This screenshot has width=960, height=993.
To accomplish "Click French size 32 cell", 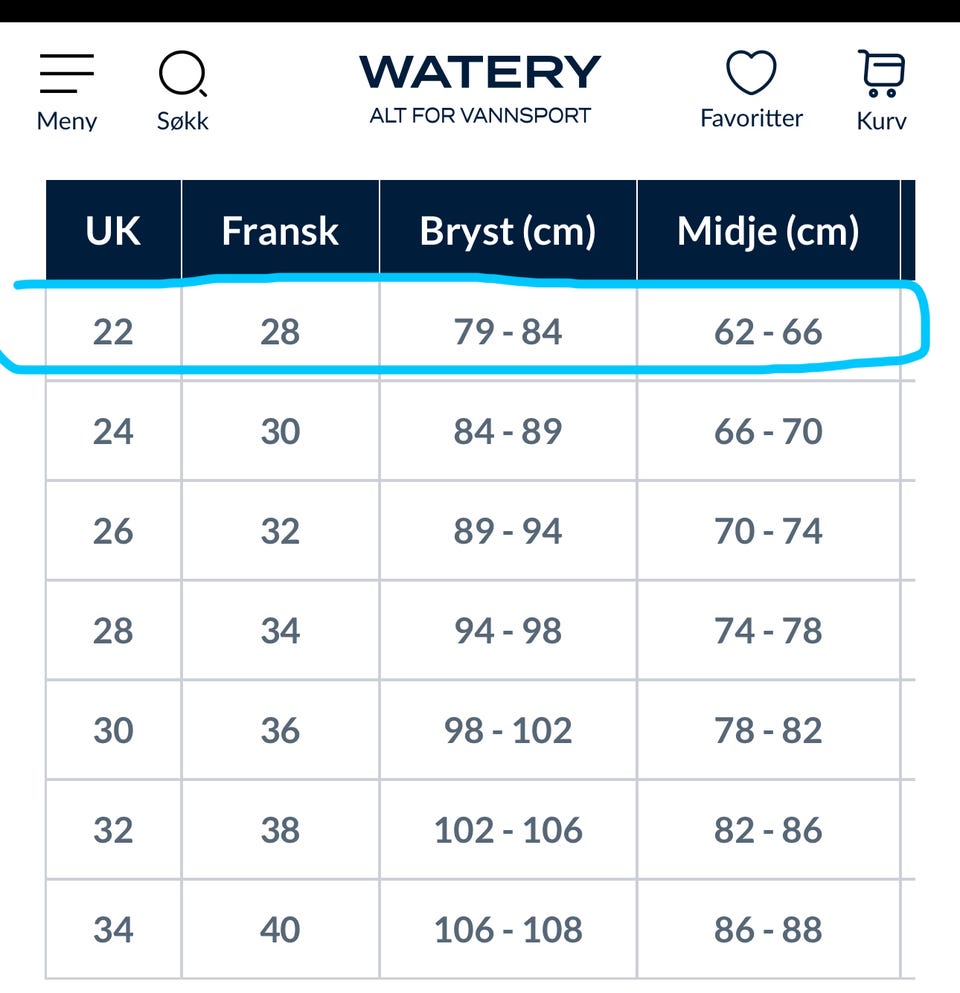I will point(280,531).
